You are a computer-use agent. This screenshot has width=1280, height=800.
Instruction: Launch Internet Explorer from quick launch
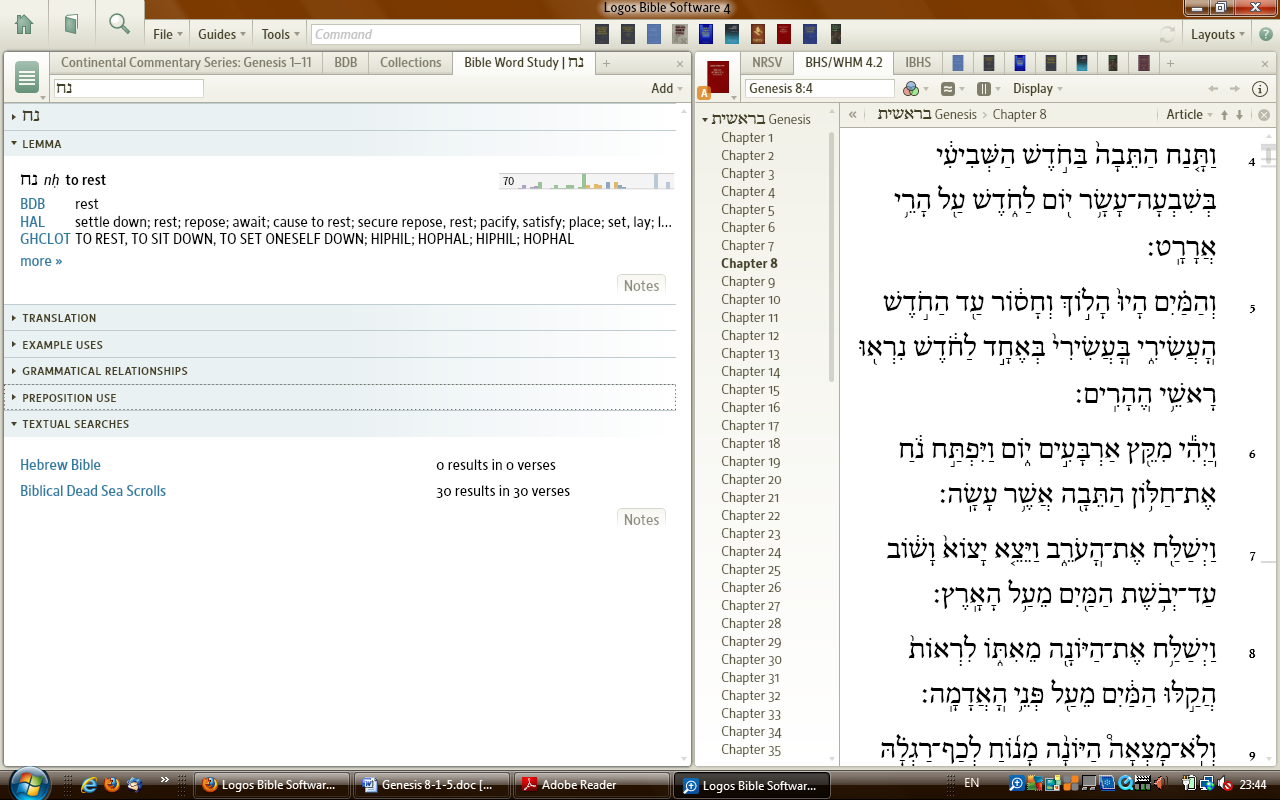(x=89, y=785)
